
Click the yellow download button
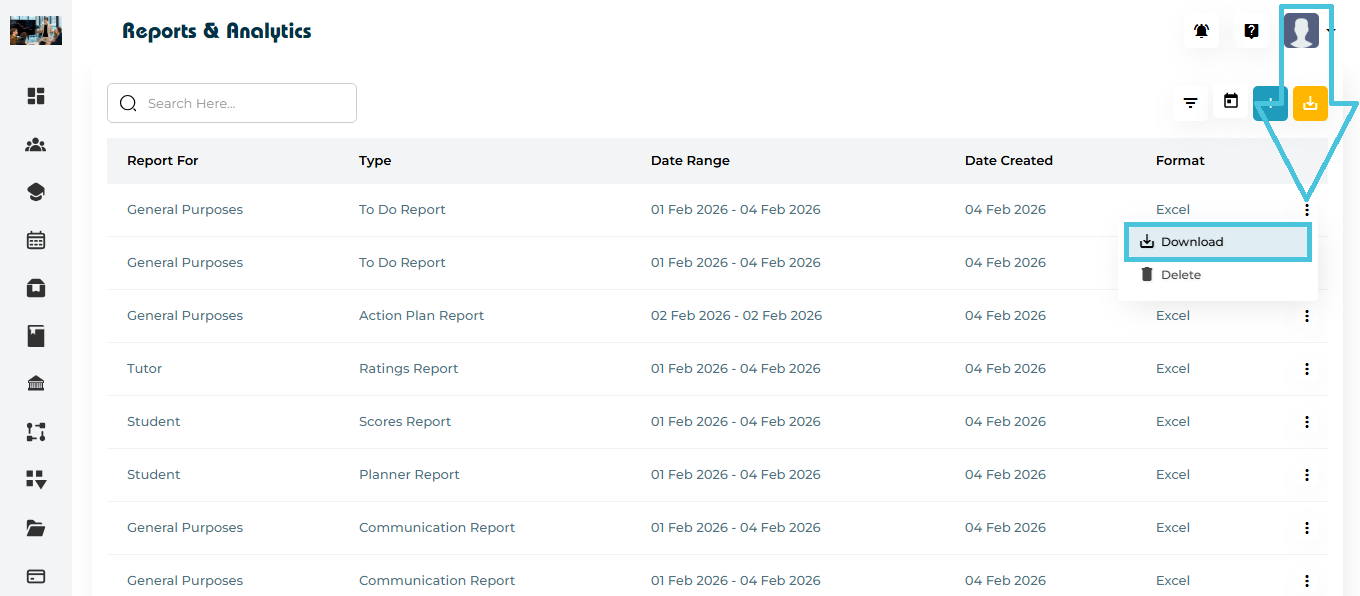pos(1310,103)
